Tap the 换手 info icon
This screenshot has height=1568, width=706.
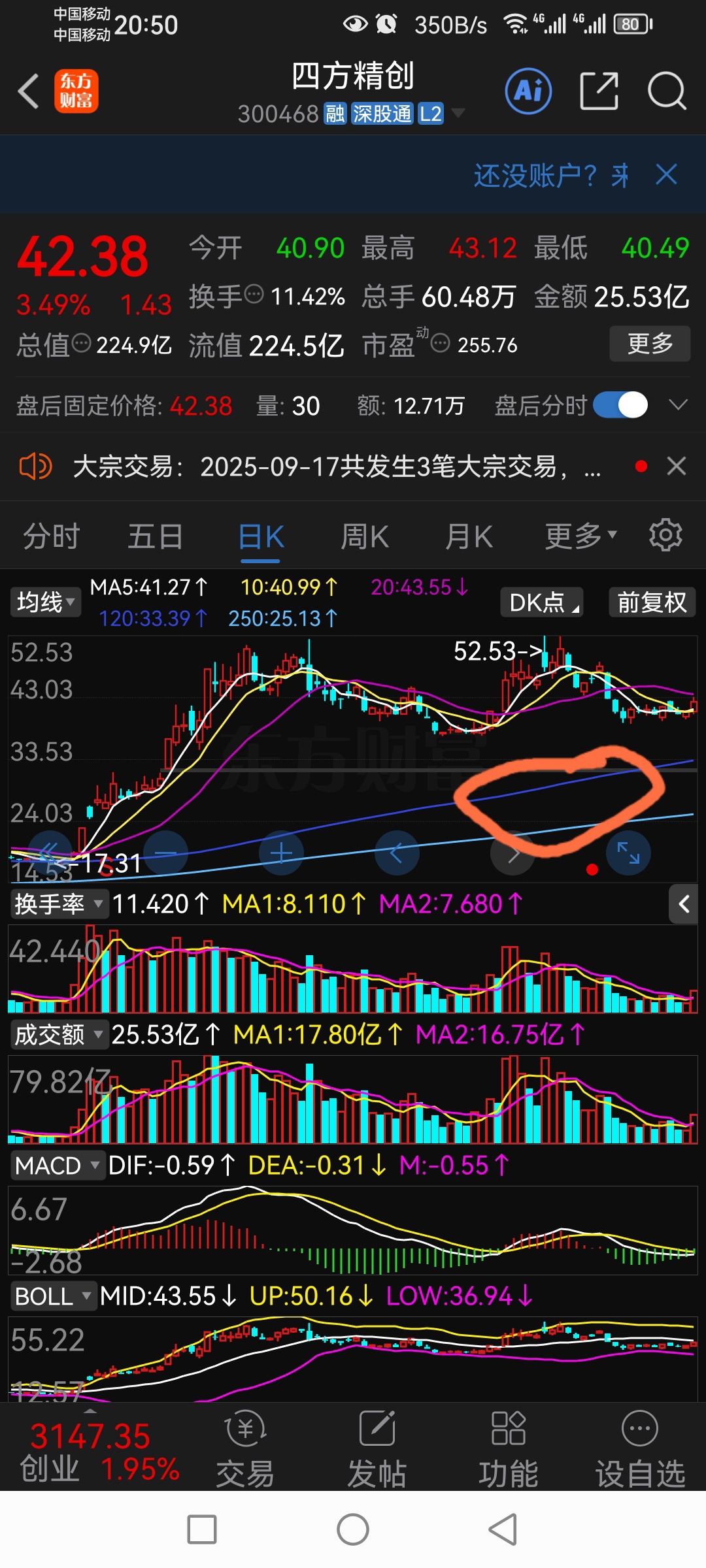pos(254,295)
